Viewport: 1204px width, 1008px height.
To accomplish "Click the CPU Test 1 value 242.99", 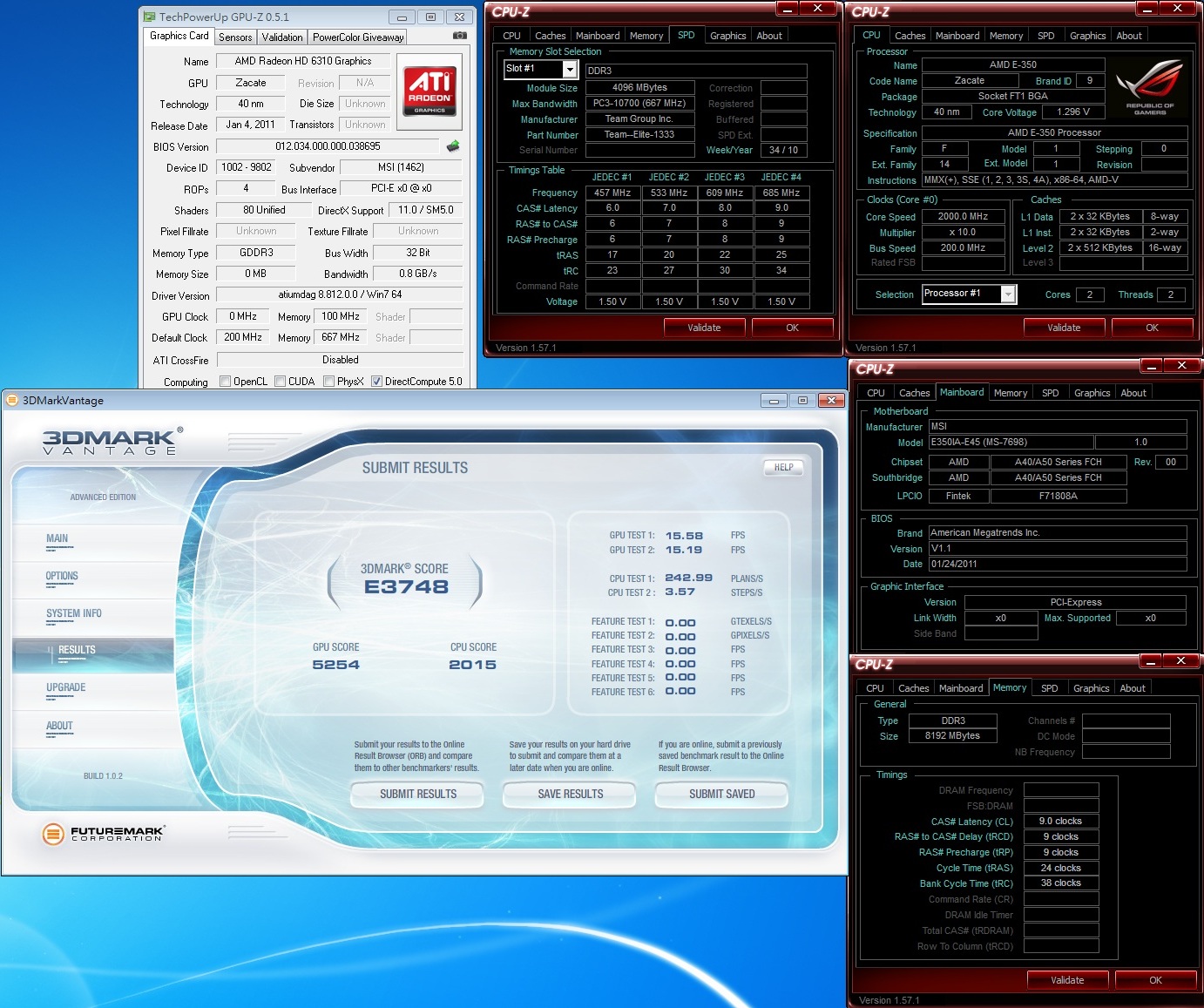I will (x=688, y=578).
